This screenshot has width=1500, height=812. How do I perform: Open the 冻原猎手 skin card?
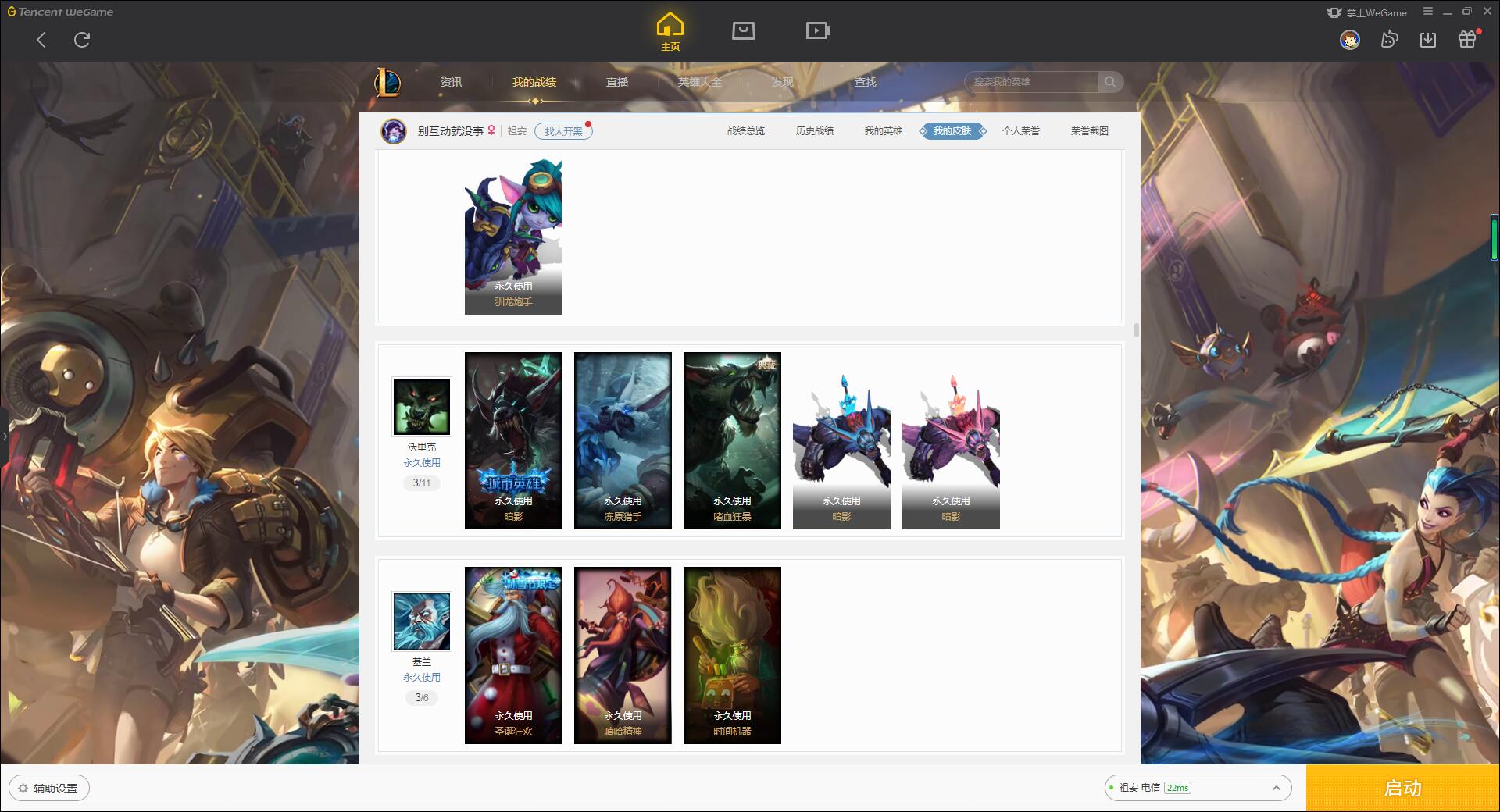(623, 440)
